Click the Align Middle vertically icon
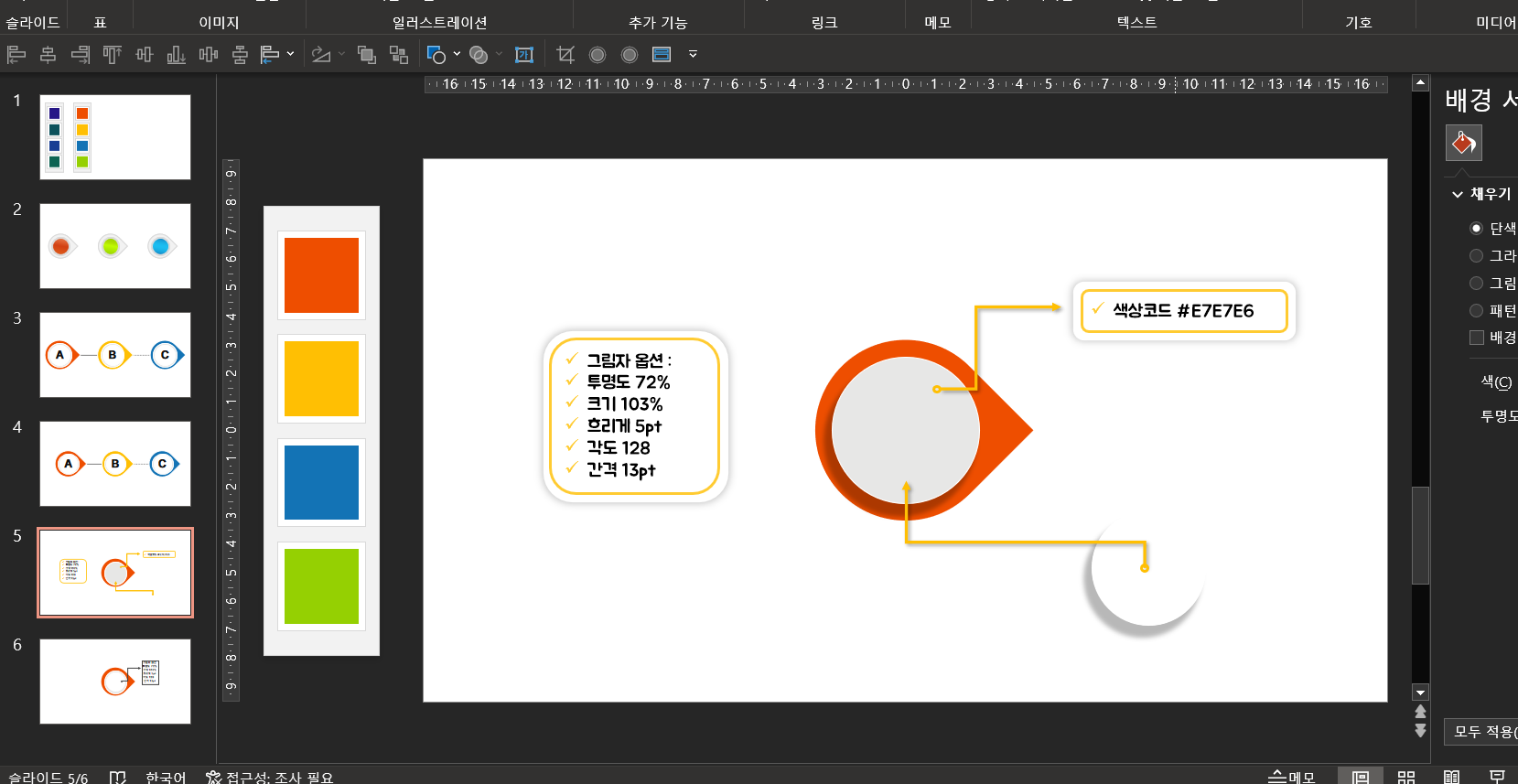Viewport: 1518px width, 784px height. (145, 55)
